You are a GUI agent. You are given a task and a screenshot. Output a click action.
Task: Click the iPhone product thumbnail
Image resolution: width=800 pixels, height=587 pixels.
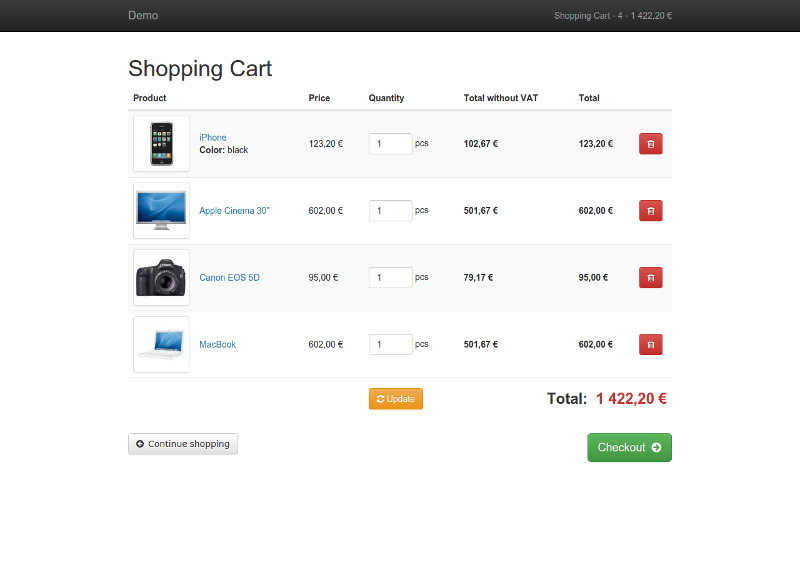pyautogui.click(x=161, y=144)
